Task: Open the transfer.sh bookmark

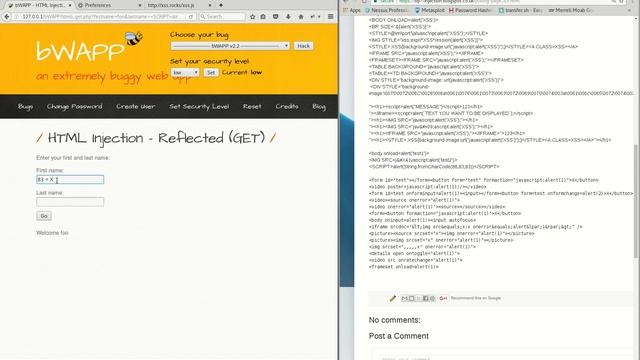Action: click(x=520, y=10)
